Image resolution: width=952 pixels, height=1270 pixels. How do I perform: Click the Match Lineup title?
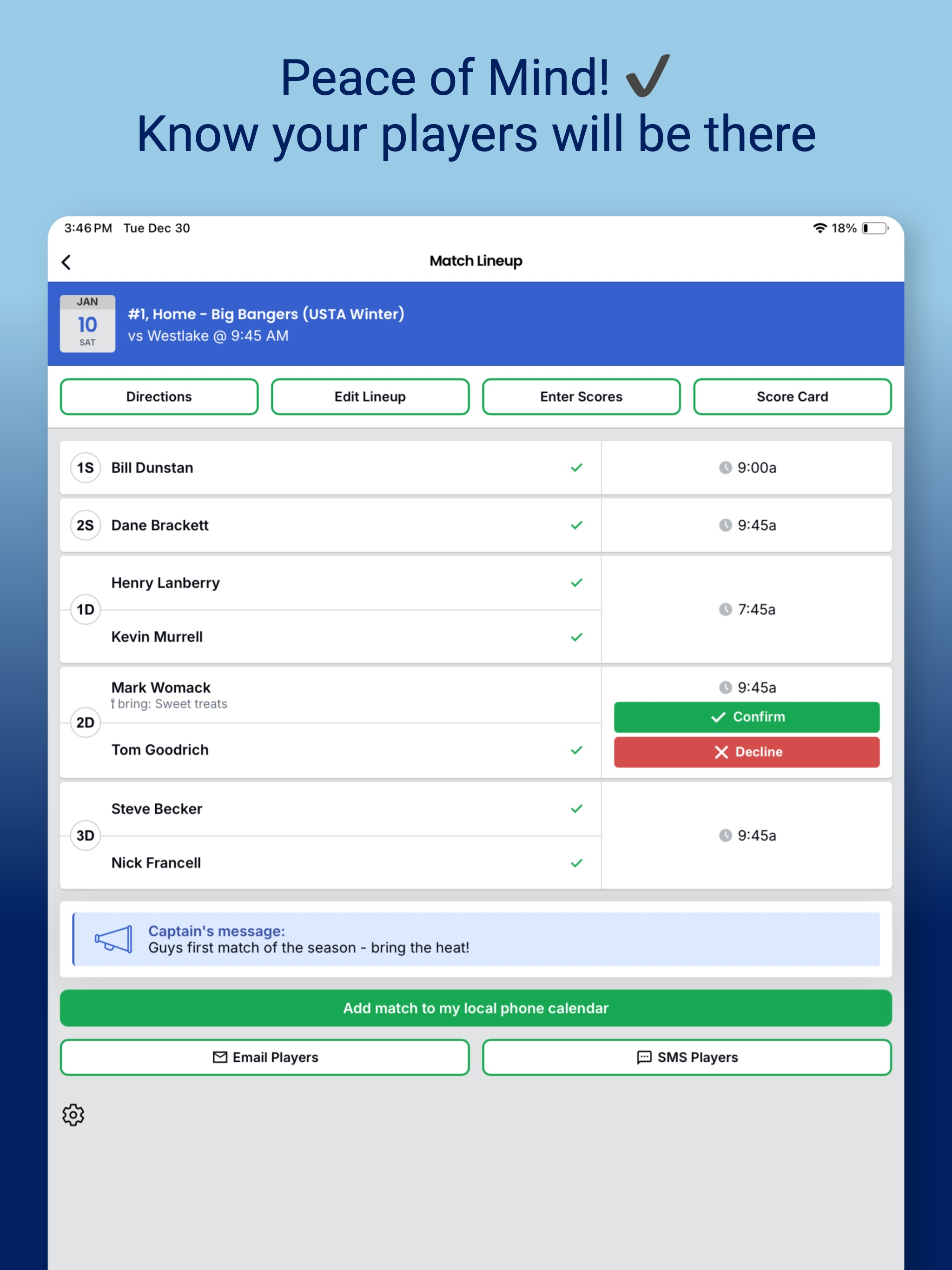click(476, 261)
